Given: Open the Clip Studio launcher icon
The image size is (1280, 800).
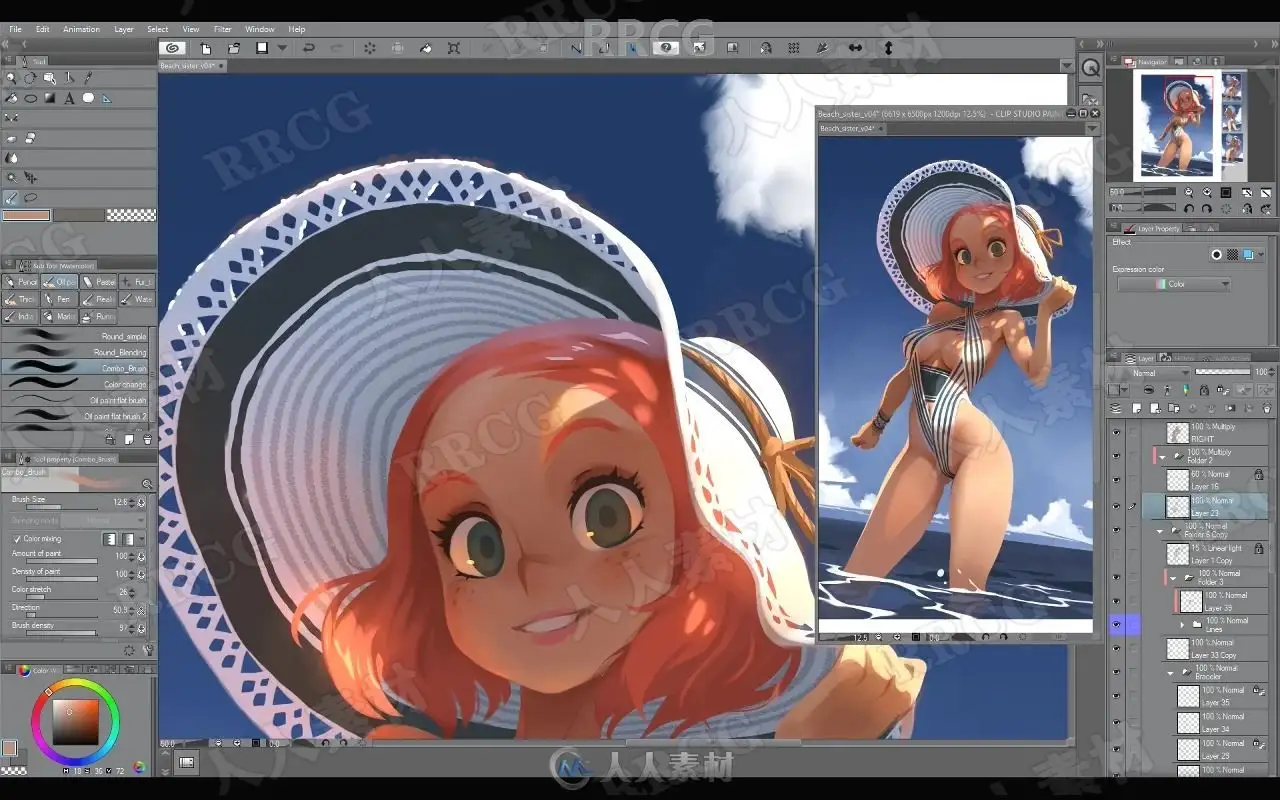Looking at the screenshot, I should pyautogui.click(x=173, y=48).
